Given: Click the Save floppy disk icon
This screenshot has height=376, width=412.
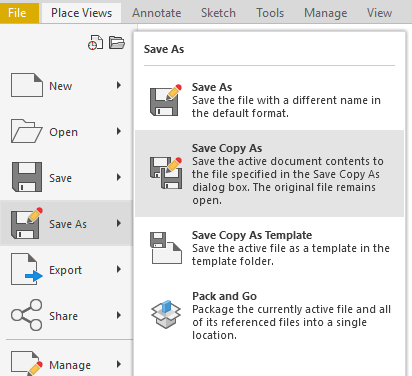Looking at the screenshot, I should pos(27,177).
